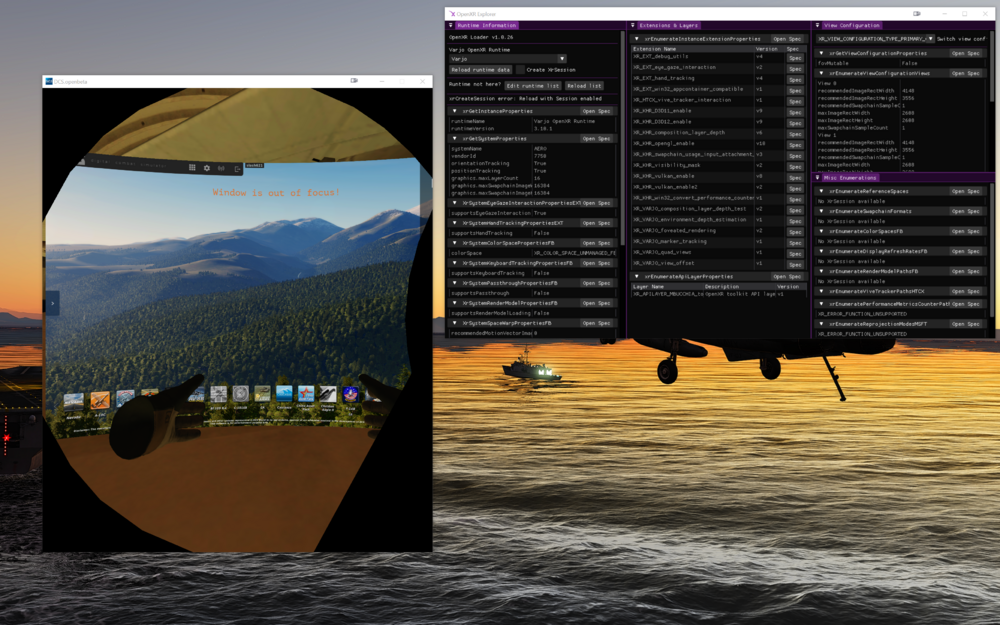Select the Misc Enumerations tab
The height and width of the screenshot is (625, 1000).
pos(850,178)
